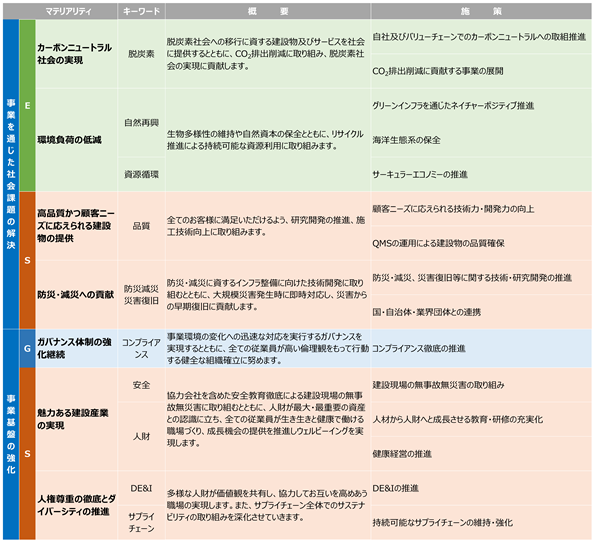Click the blue G category label

coord(27,348)
